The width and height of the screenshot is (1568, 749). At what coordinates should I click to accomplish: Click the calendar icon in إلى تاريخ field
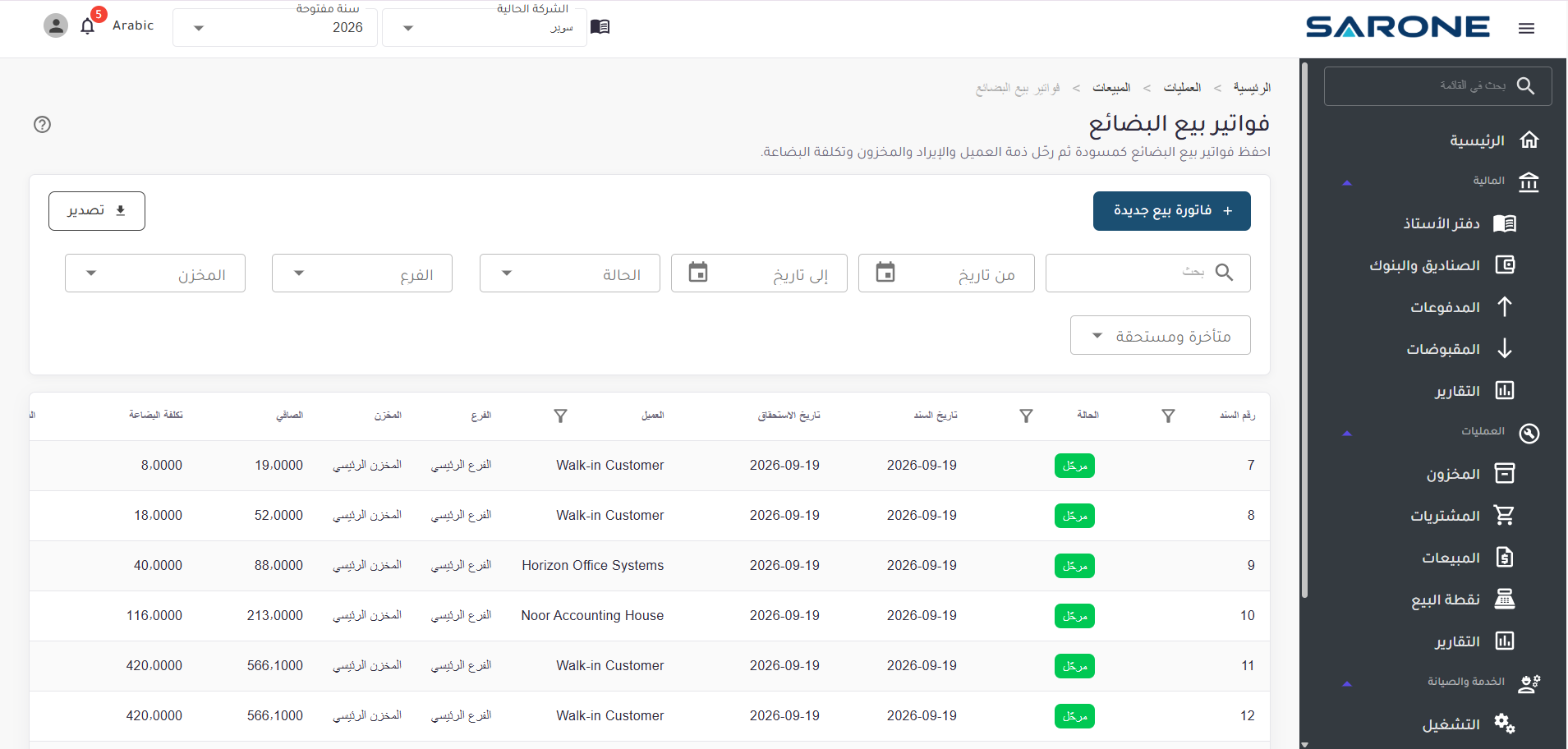coord(698,272)
